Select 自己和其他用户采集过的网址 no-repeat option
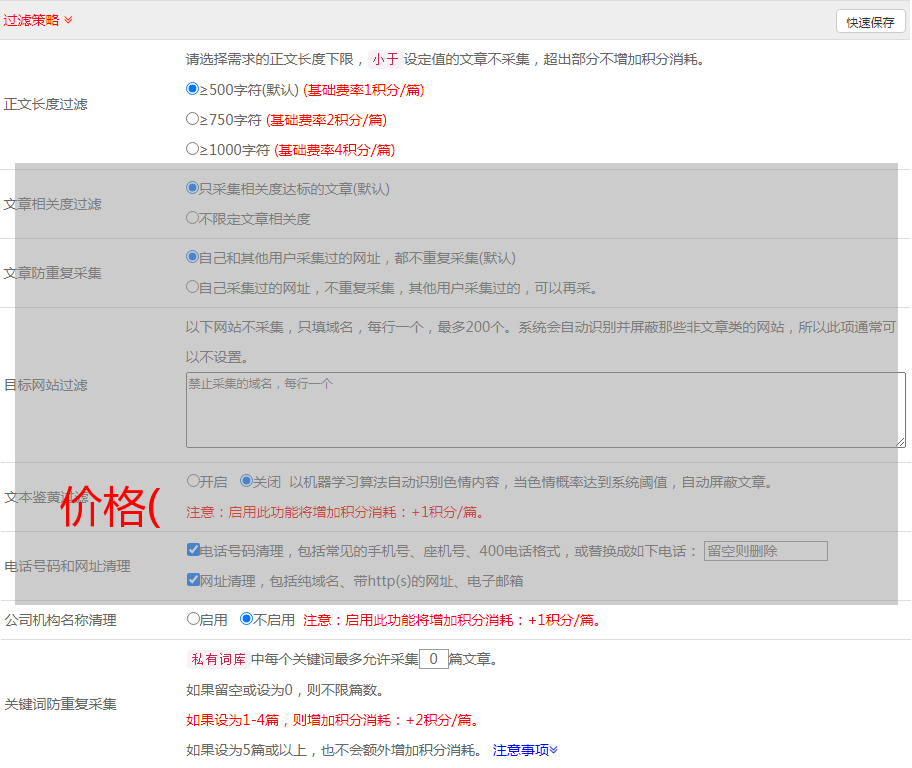This screenshot has width=912, height=768. 193,257
